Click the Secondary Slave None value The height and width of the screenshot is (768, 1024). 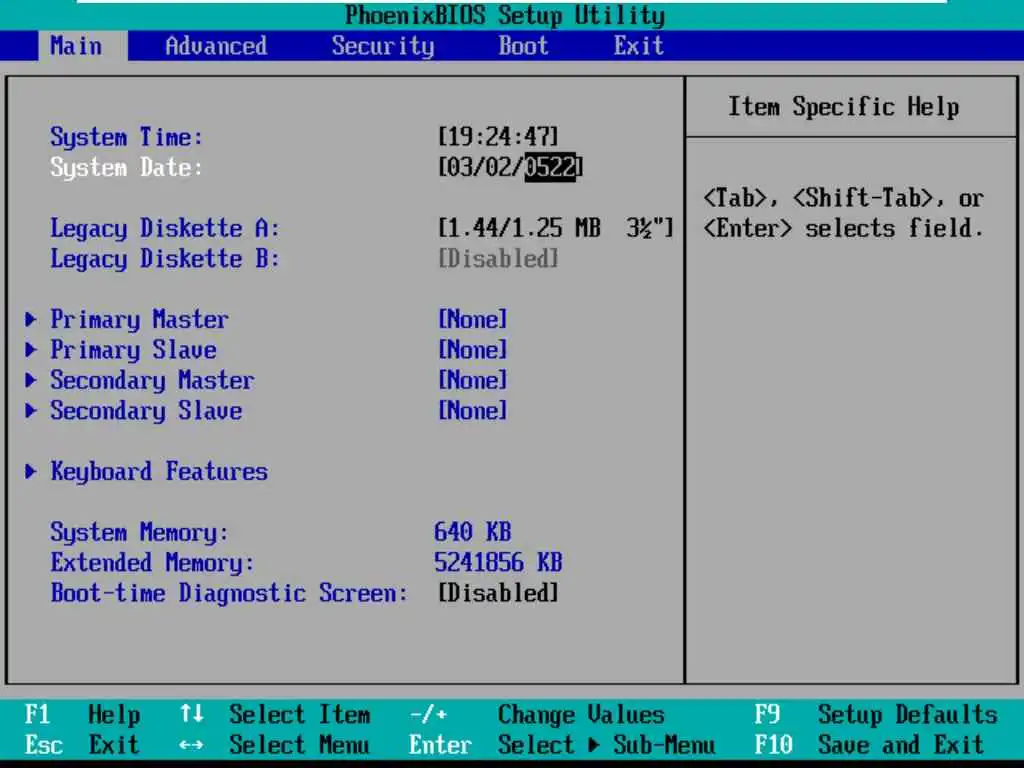[x=473, y=411]
